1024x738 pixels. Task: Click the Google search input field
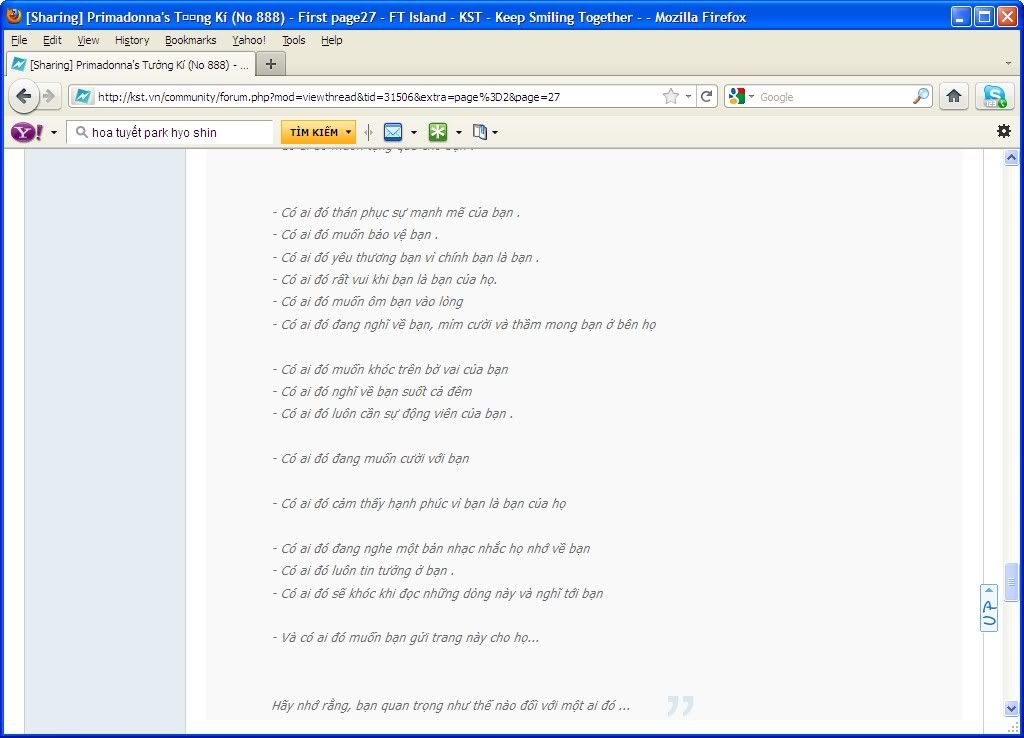pos(835,97)
